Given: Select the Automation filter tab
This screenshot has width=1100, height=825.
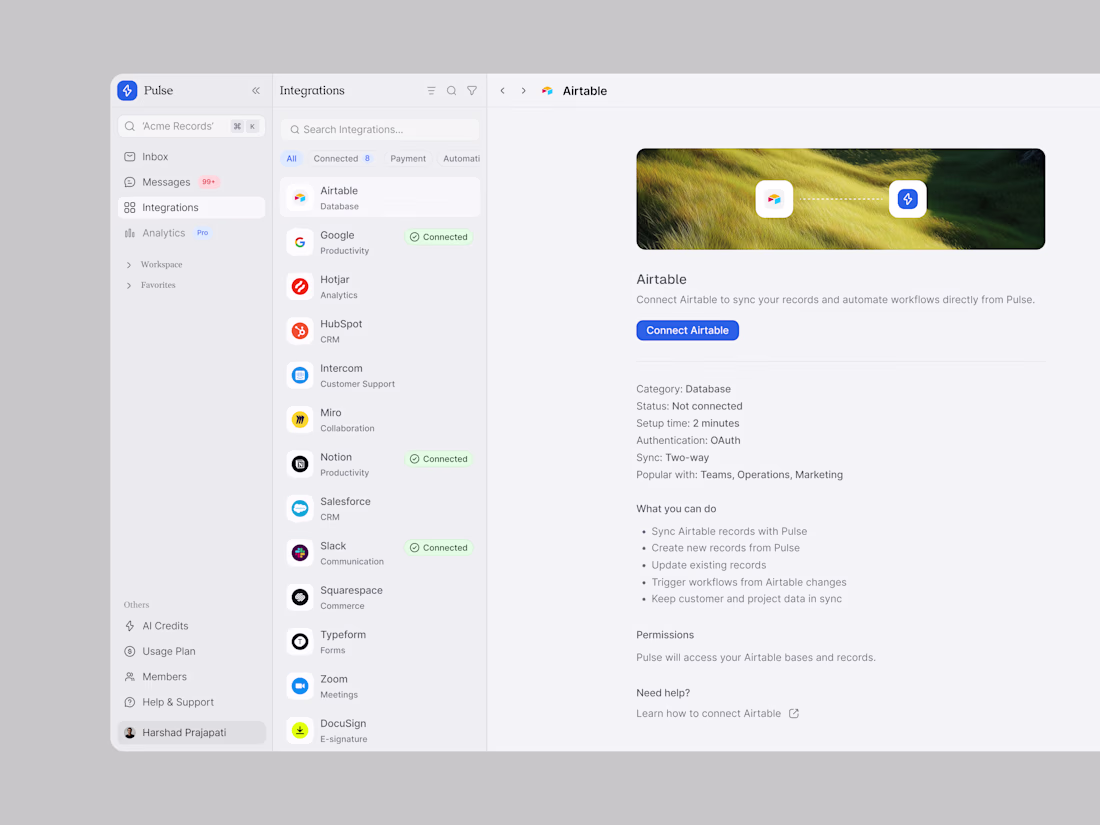Looking at the screenshot, I should point(460,159).
